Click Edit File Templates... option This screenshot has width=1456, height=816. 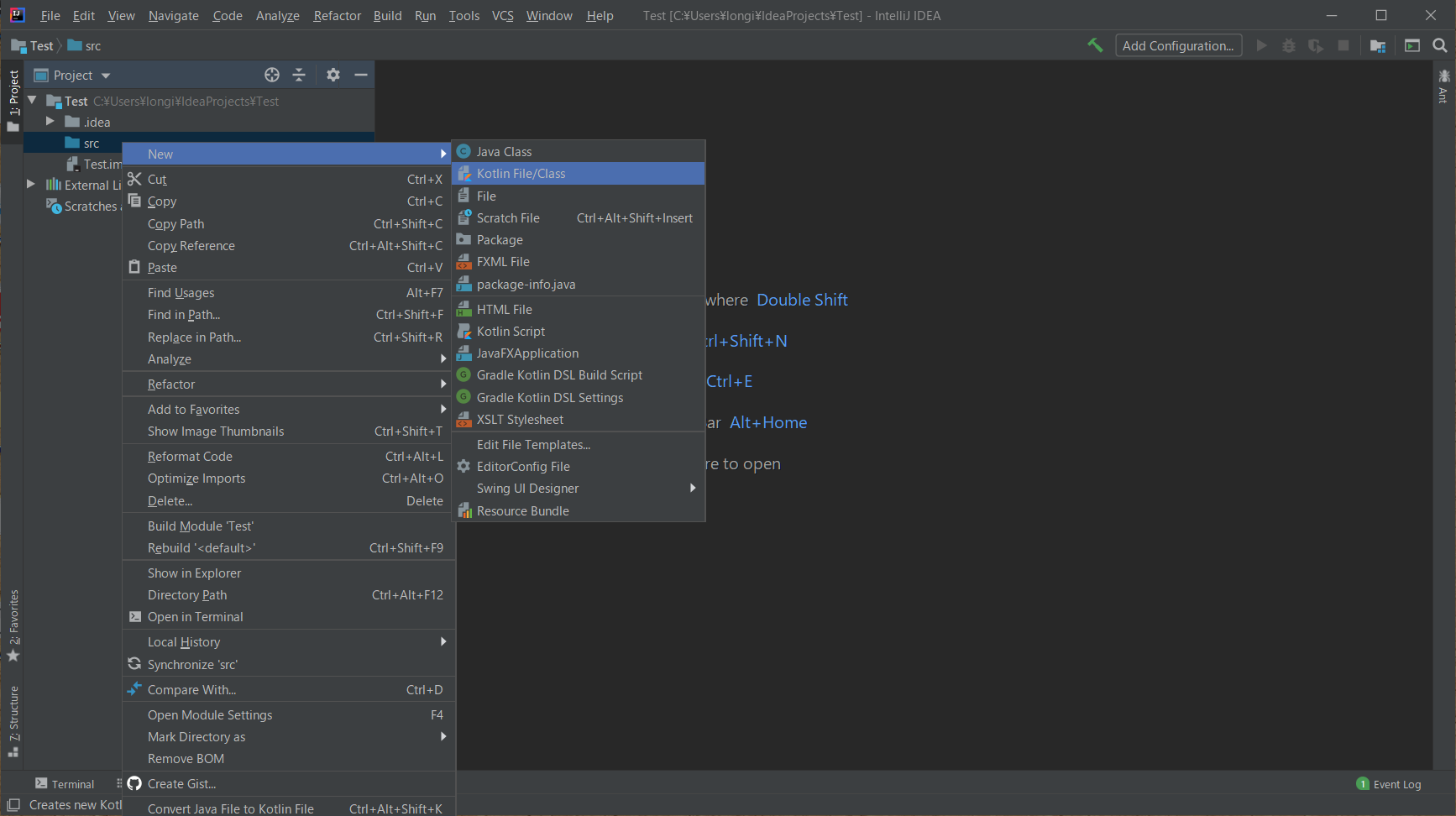[x=578, y=444]
